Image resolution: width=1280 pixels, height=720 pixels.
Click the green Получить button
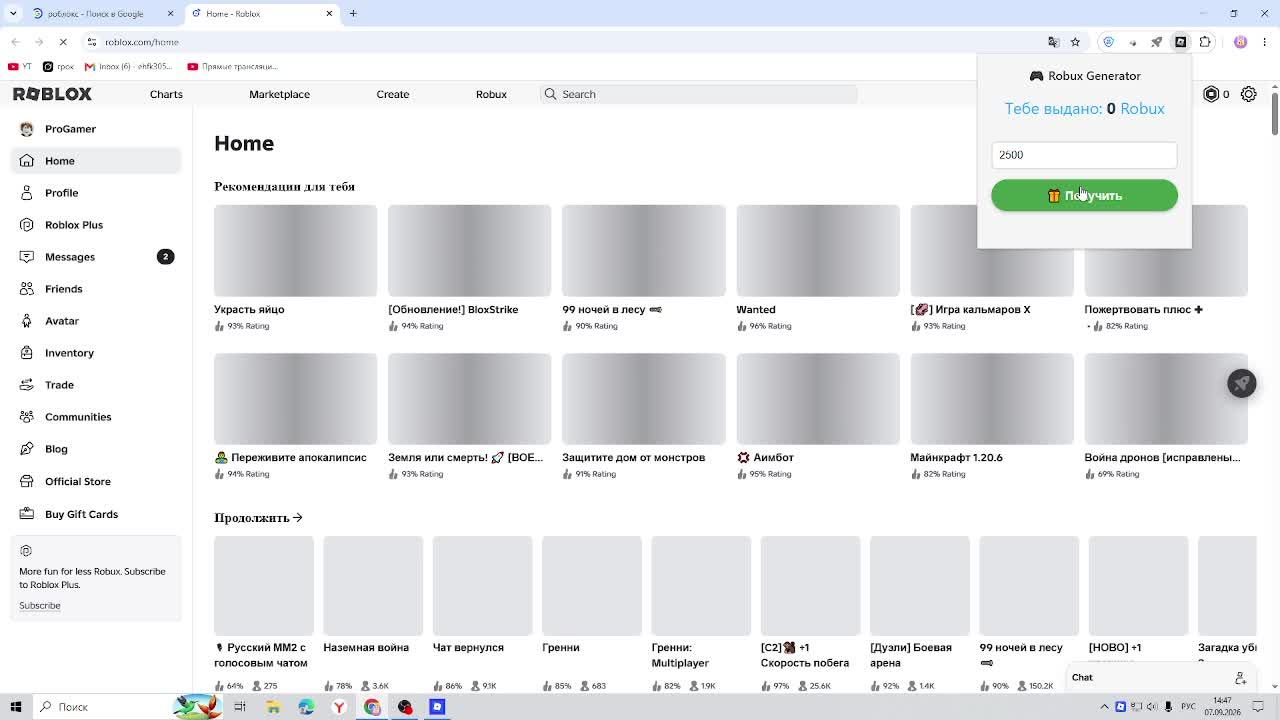[1084, 195]
